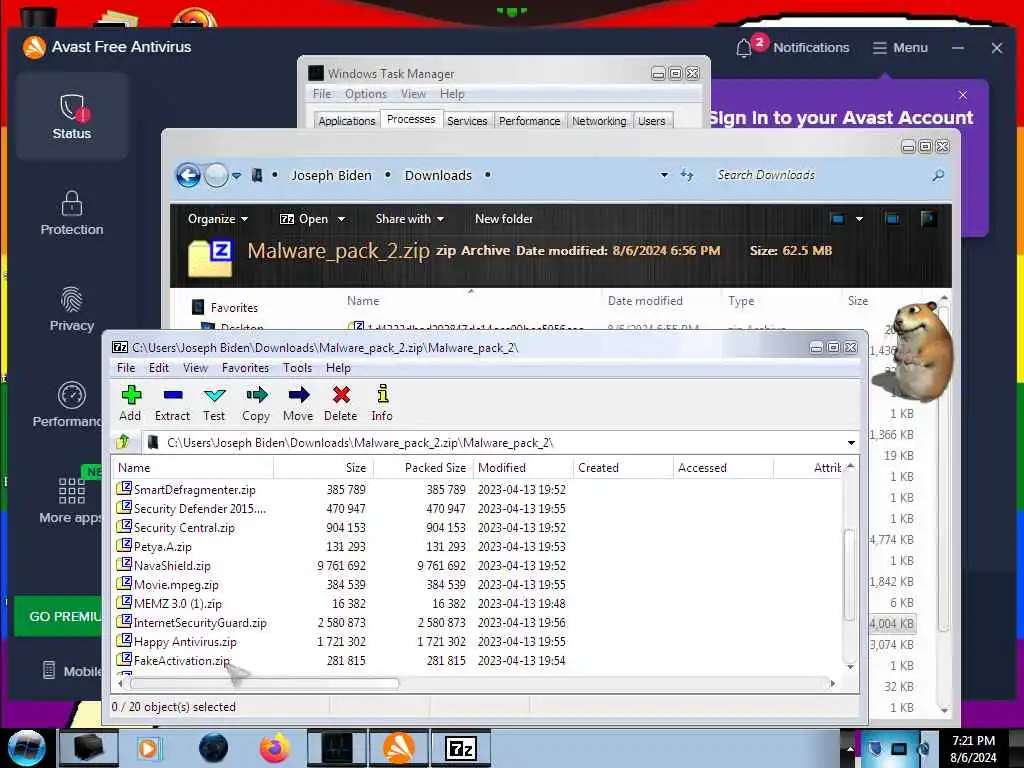Expand the Open button dropdown arrow
Screen dimensions: 1024x768
coord(341,219)
